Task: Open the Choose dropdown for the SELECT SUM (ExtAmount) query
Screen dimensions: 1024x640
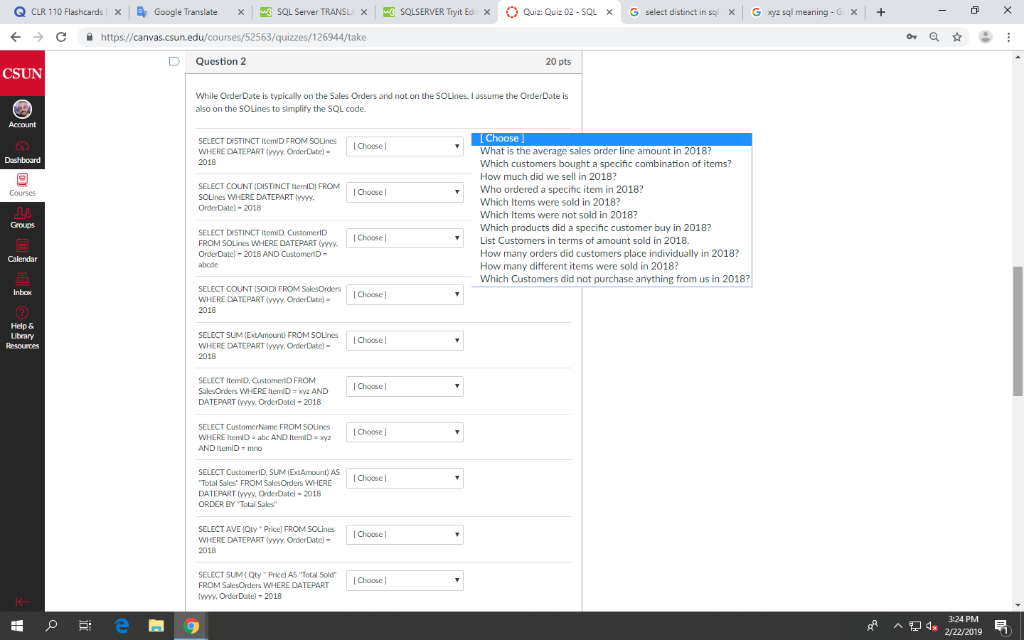Action: click(x=404, y=340)
